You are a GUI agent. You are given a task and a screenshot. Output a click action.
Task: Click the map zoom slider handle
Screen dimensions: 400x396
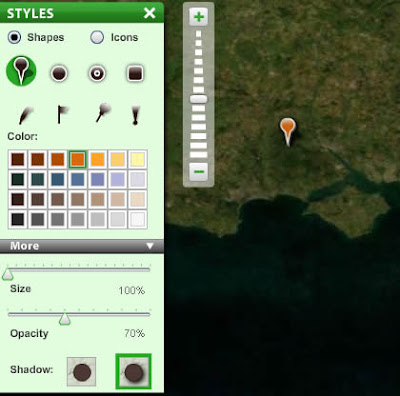(199, 99)
